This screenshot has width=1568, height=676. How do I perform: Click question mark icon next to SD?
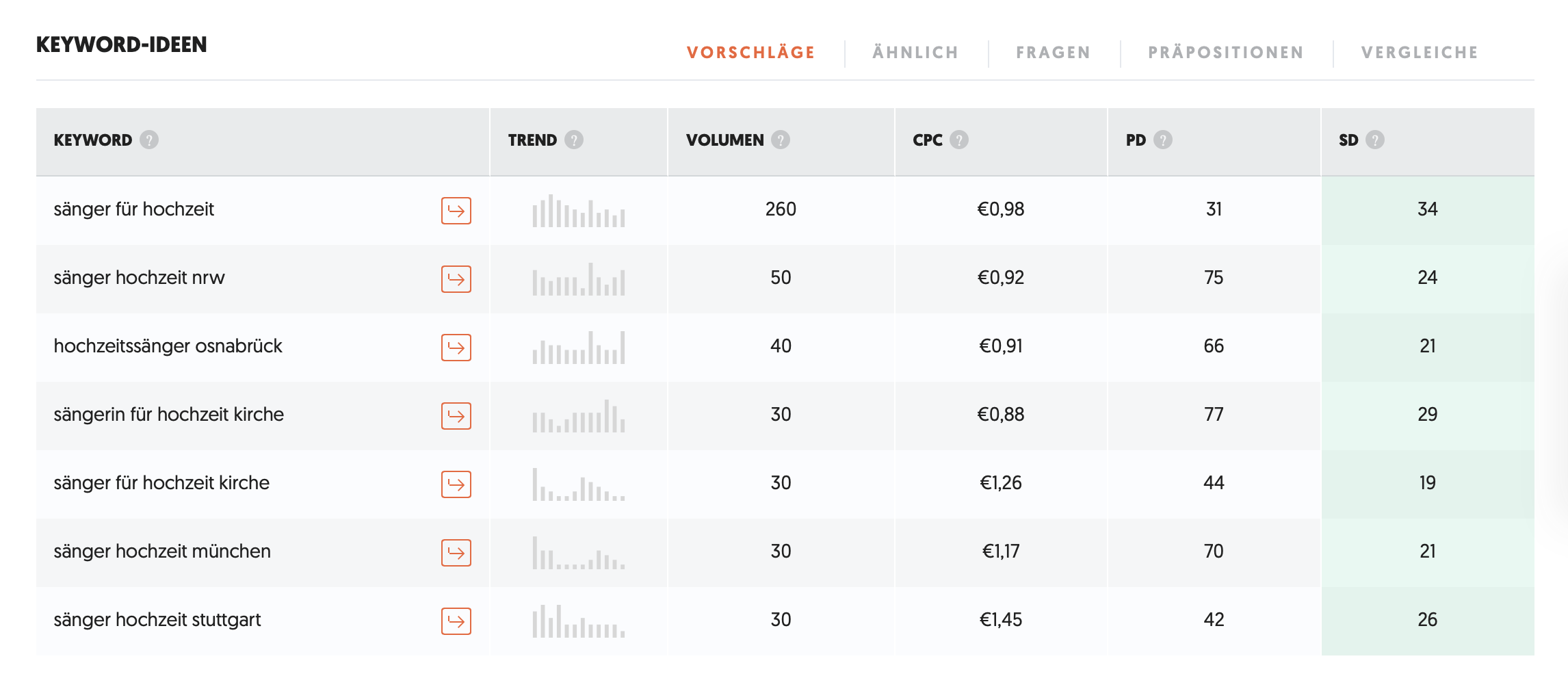(x=1375, y=140)
